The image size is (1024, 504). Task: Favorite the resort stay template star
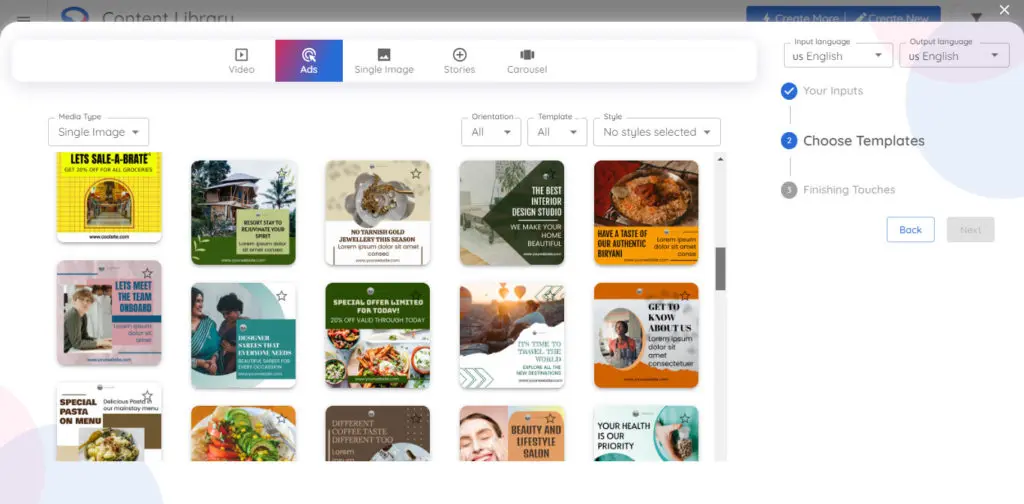point(281,173)
